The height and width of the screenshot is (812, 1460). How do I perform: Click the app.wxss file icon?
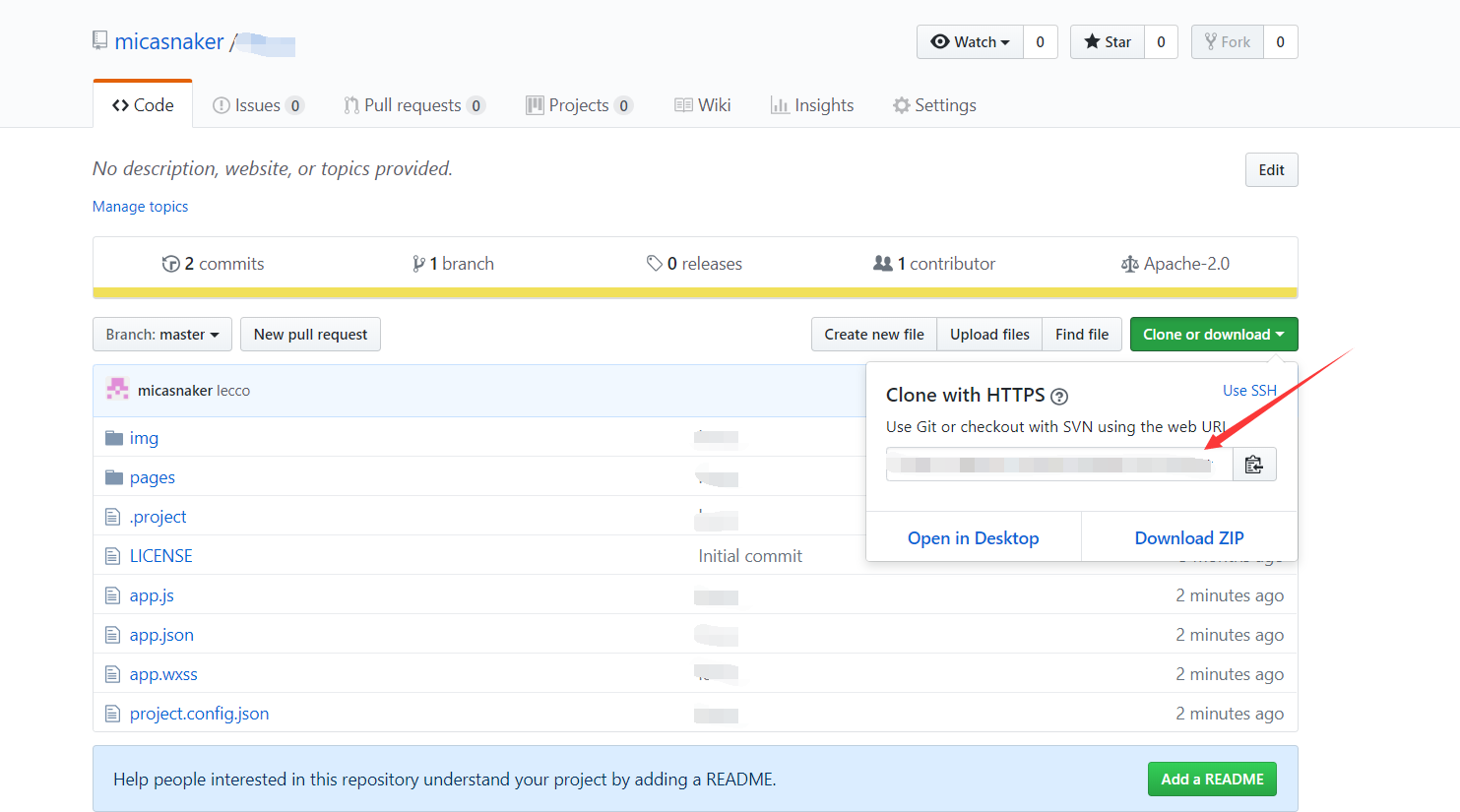pos(113,674)
